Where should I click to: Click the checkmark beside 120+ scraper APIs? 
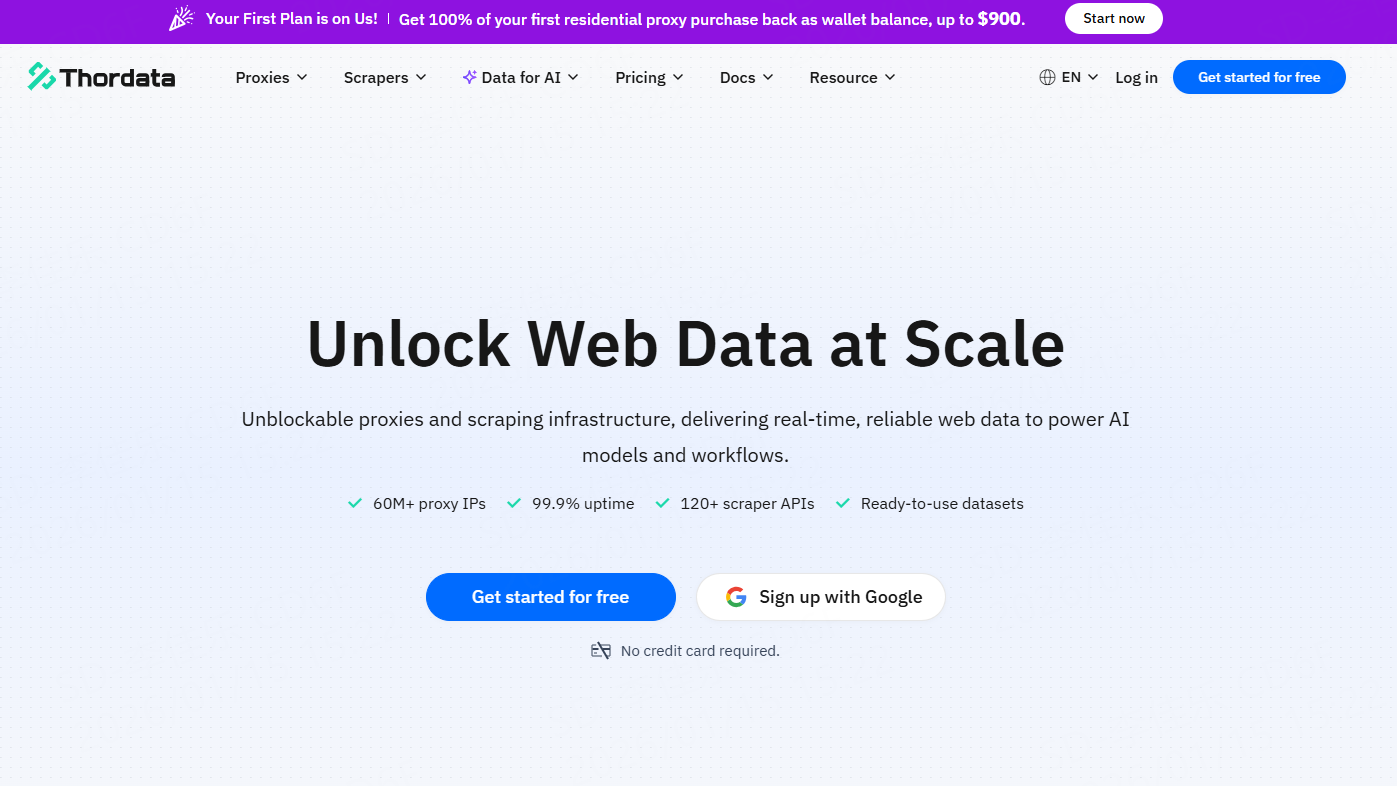[661, 503]
